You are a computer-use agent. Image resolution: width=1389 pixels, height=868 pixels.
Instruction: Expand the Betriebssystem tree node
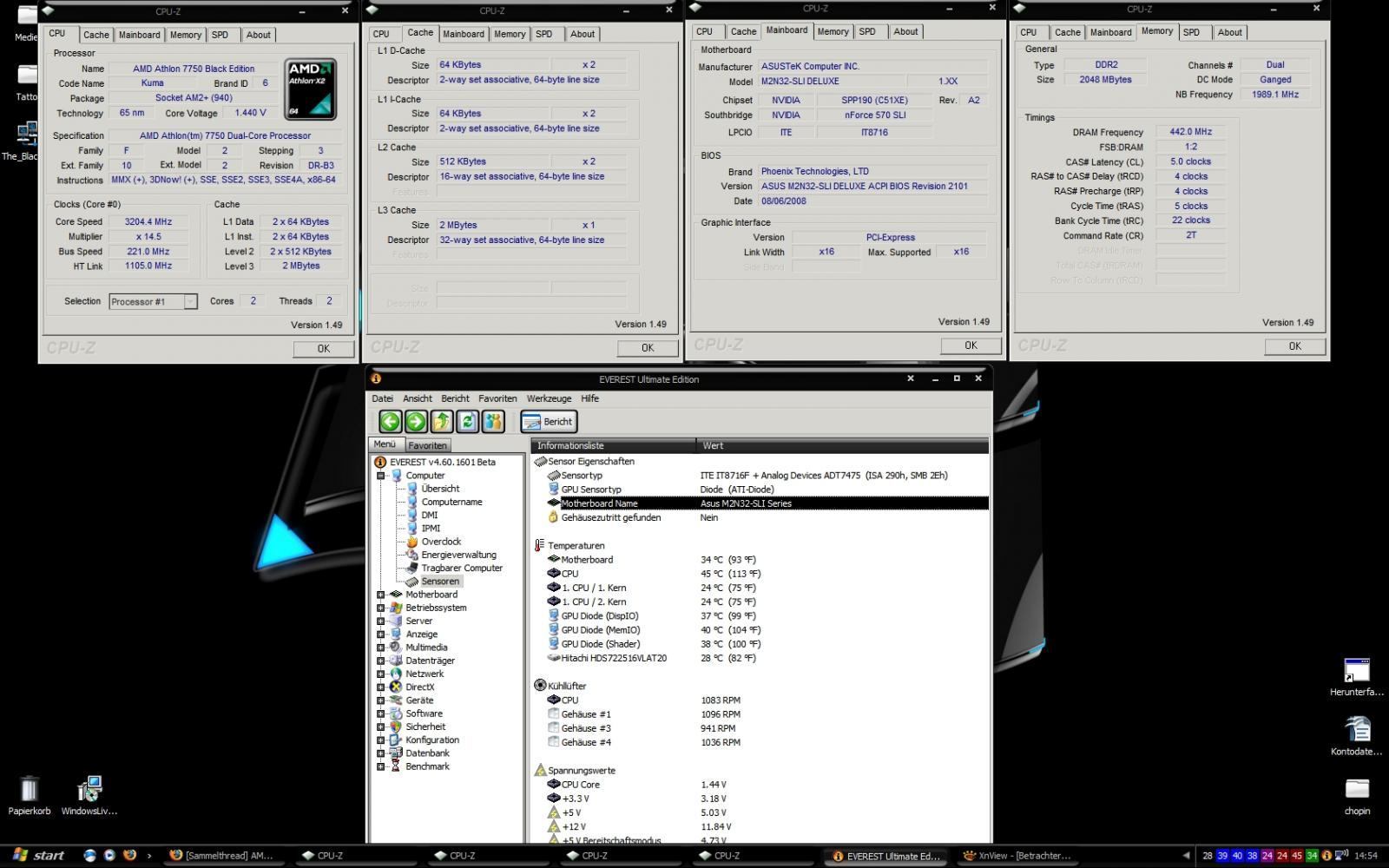coord(380,608)
